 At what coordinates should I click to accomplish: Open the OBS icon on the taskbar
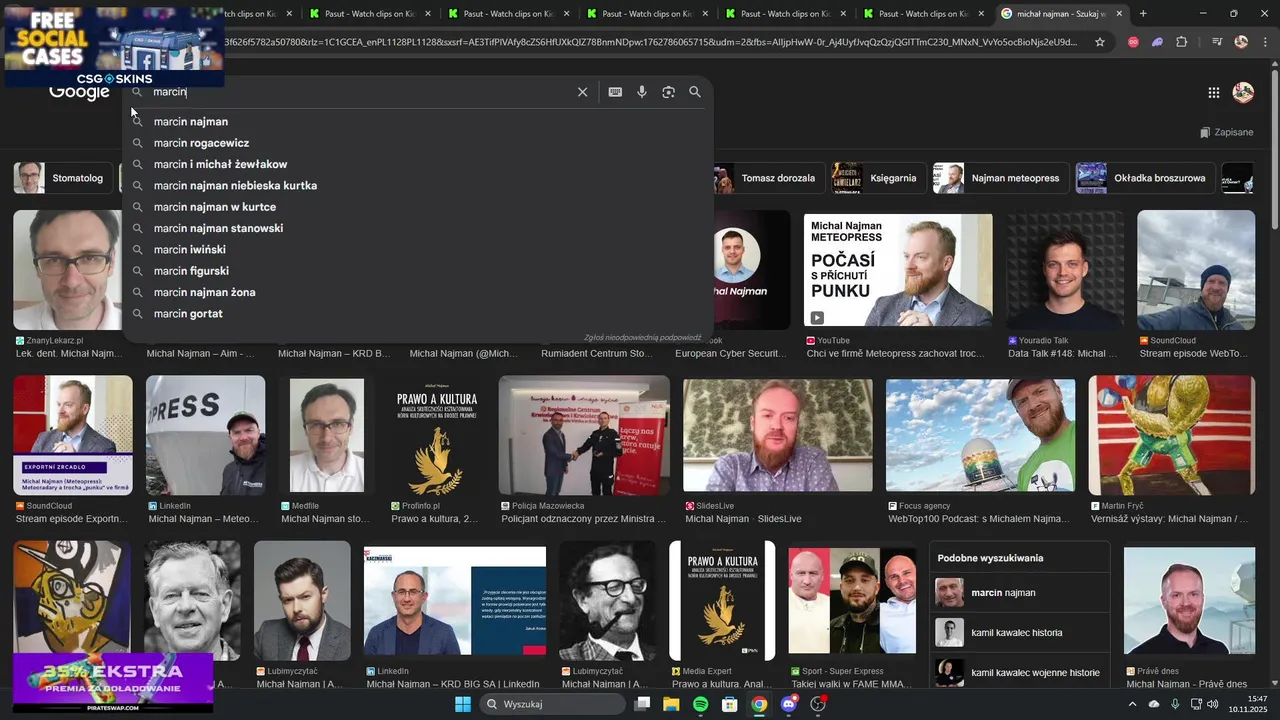(819, 704)
